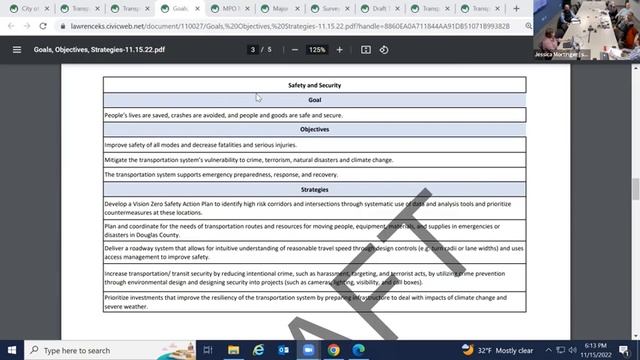
Task: Click the PDF title 'Goals, Objectives, Strategies-11.15.22.pdf'
Action: (x=99, y=50)
